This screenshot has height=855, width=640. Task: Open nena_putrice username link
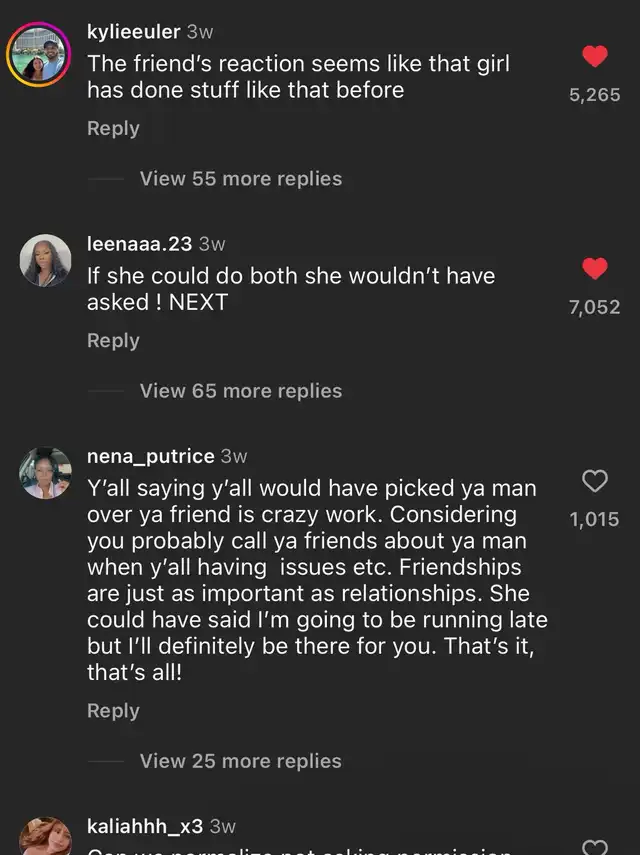tap(150, 456)
